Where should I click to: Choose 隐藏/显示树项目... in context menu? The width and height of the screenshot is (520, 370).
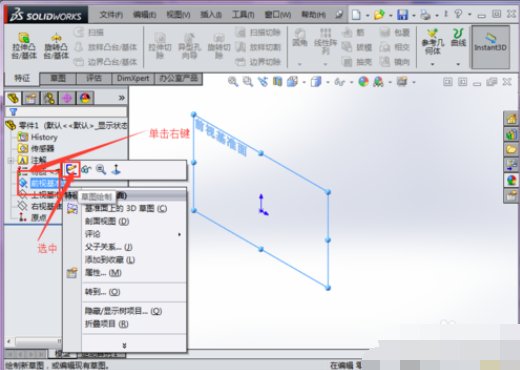pyautogui.click(x=123, y=311)
